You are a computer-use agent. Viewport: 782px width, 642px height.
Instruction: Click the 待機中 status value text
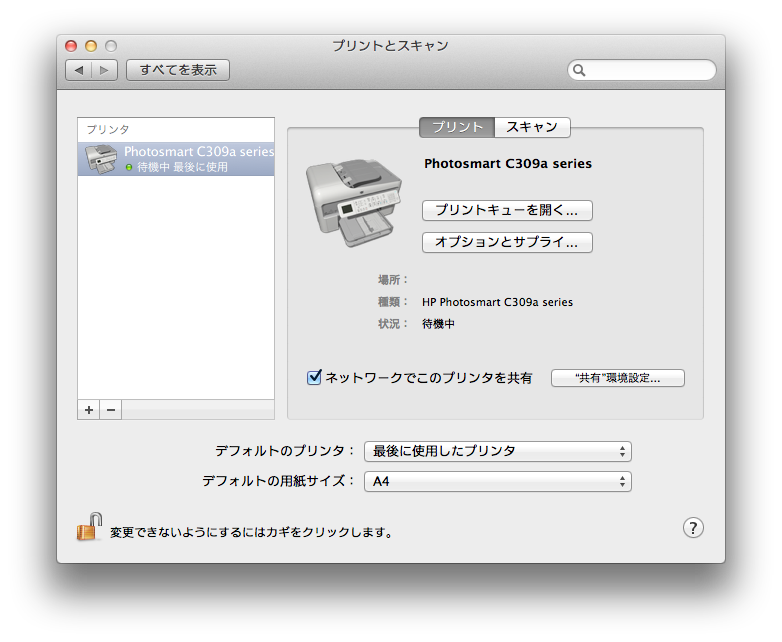438,324
